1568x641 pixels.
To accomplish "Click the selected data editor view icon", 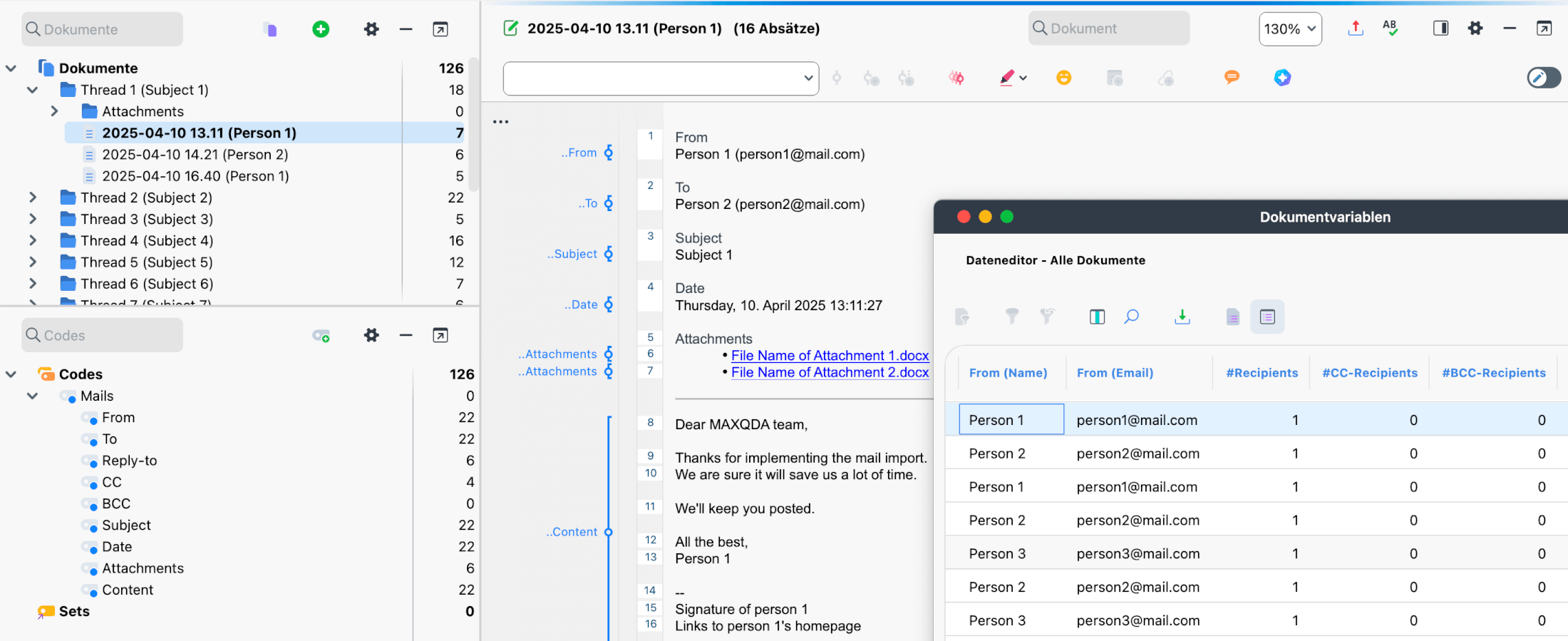I will [1267, 317].
